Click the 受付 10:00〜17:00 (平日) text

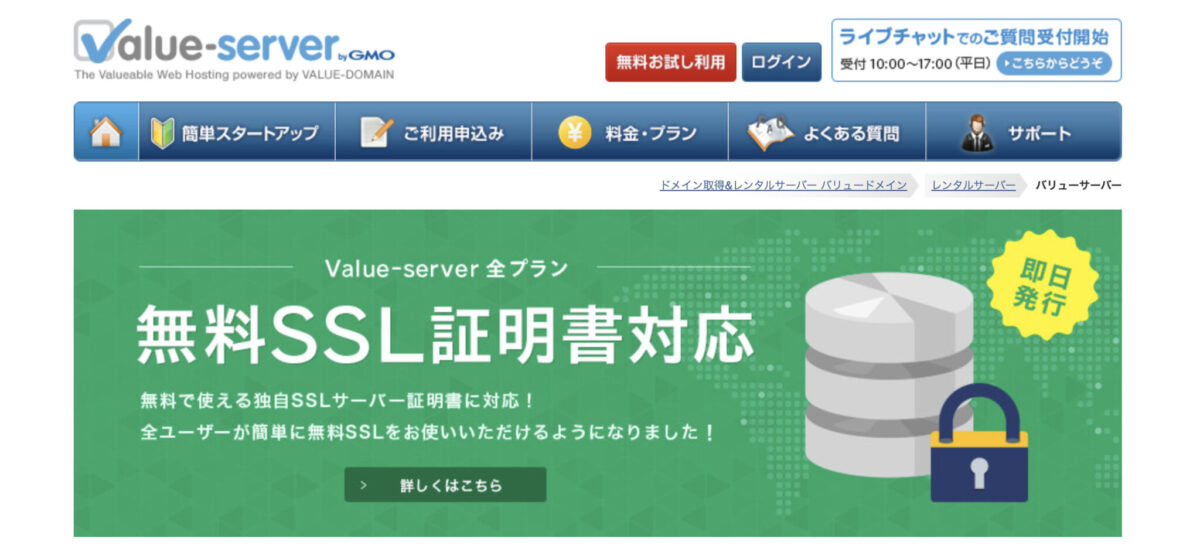(915, 64)
